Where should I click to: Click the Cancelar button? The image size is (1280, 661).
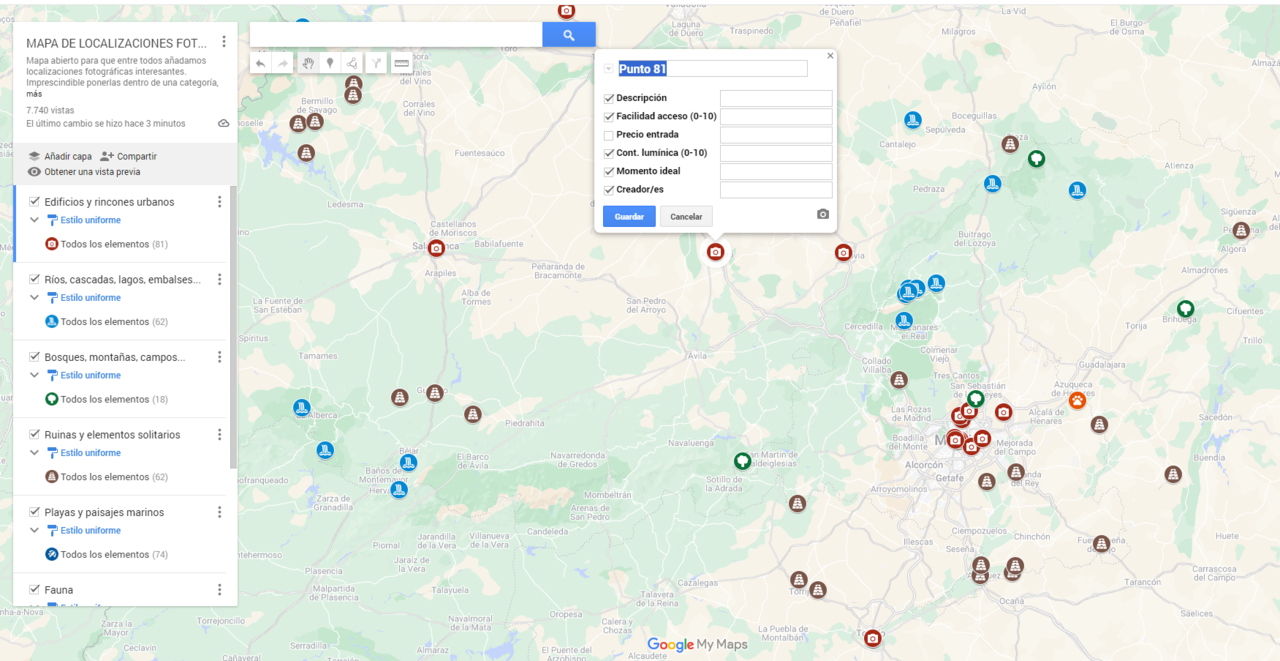(686, 217)
